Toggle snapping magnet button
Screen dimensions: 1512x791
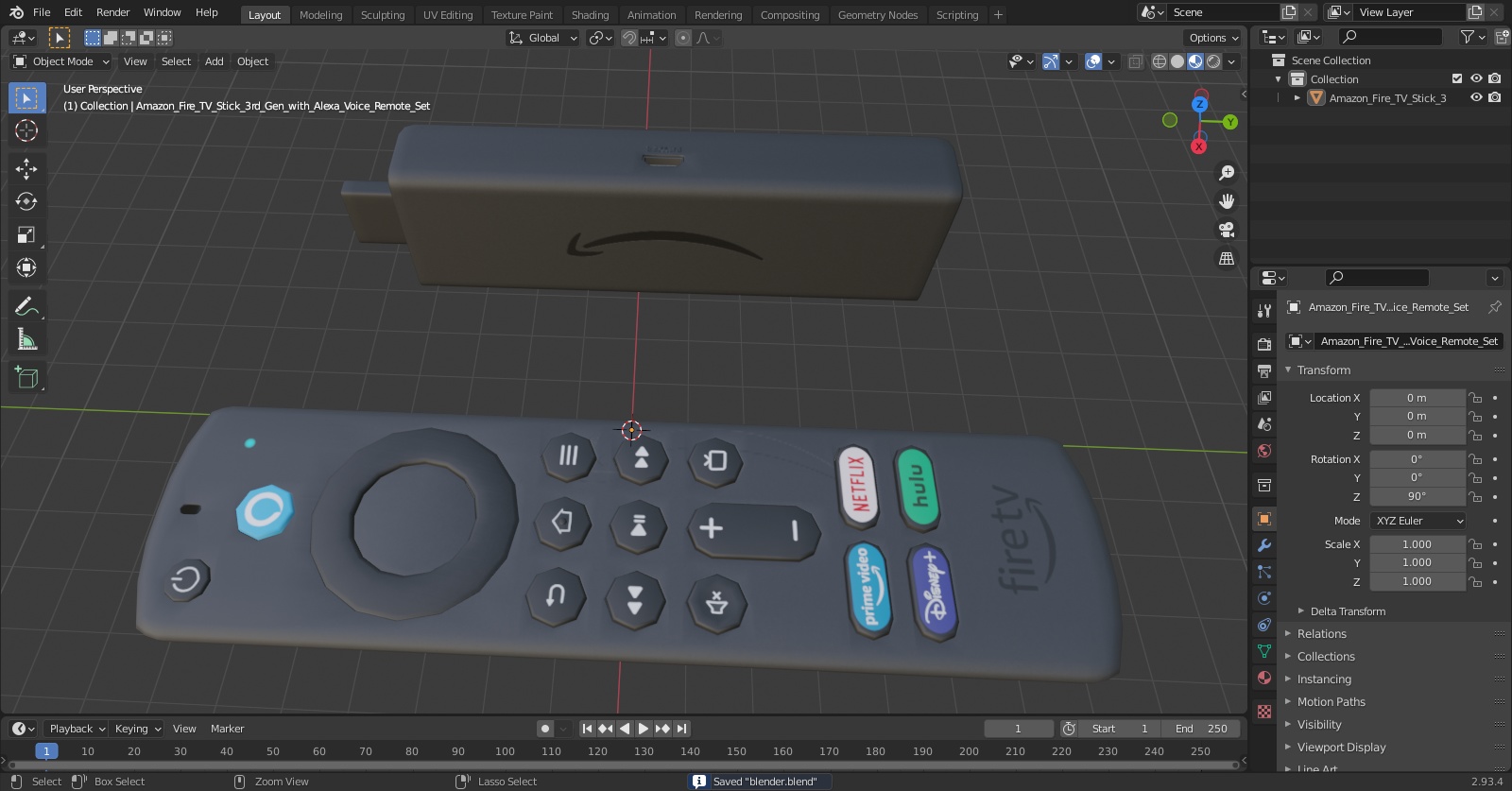[x=628, y=38]
